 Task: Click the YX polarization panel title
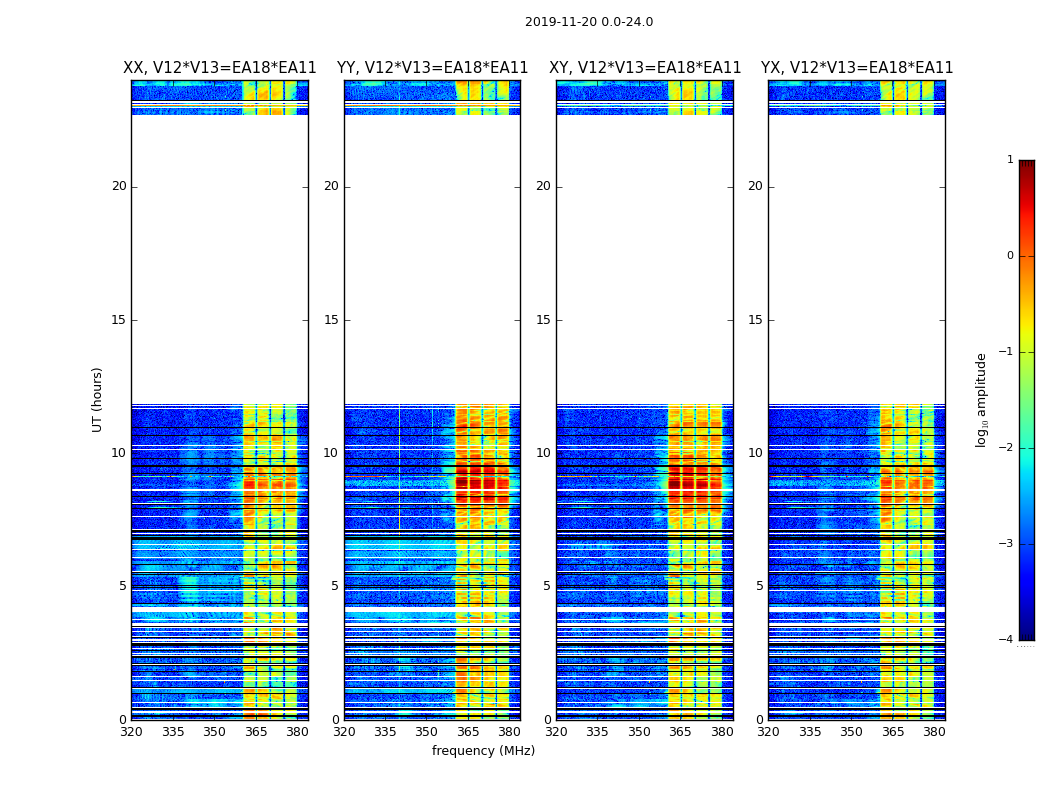(x=857, y=68)
